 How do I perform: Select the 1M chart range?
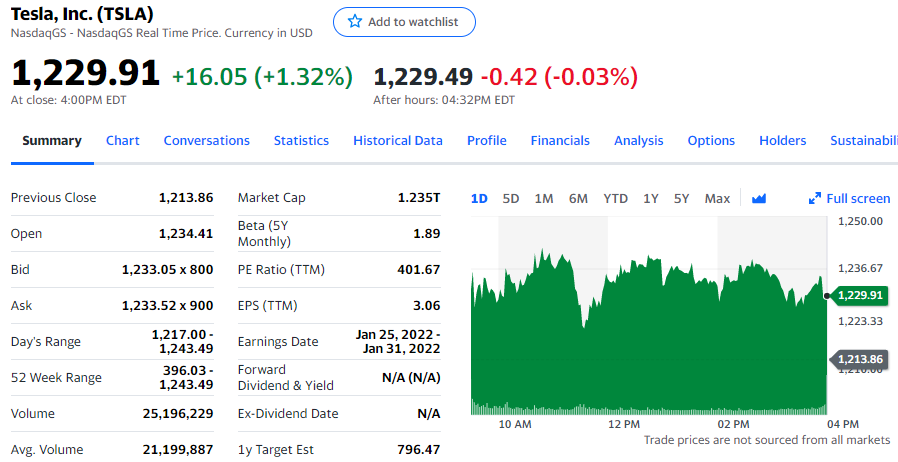(x=544, y=198)
